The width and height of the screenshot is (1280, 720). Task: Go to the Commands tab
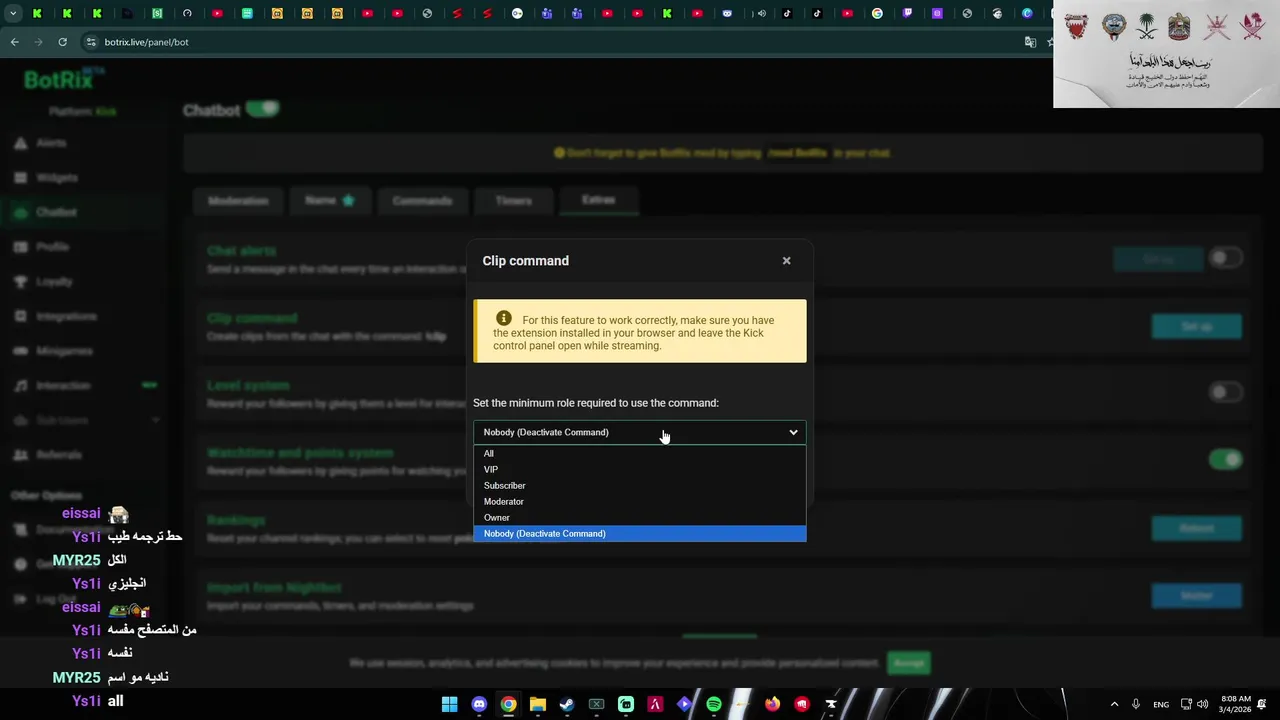422,201
